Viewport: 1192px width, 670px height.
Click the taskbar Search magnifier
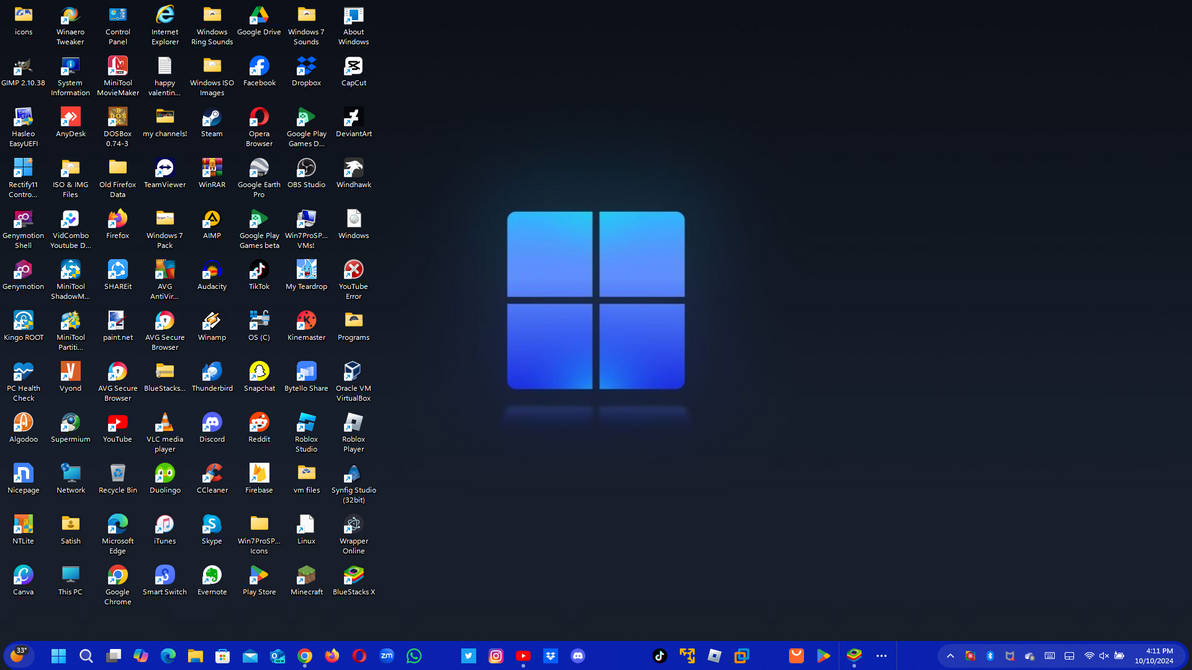coord(86,656)
